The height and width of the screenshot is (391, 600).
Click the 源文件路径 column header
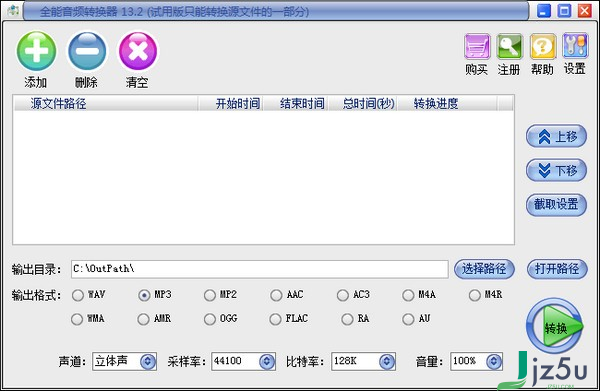[x=106, y=104]
